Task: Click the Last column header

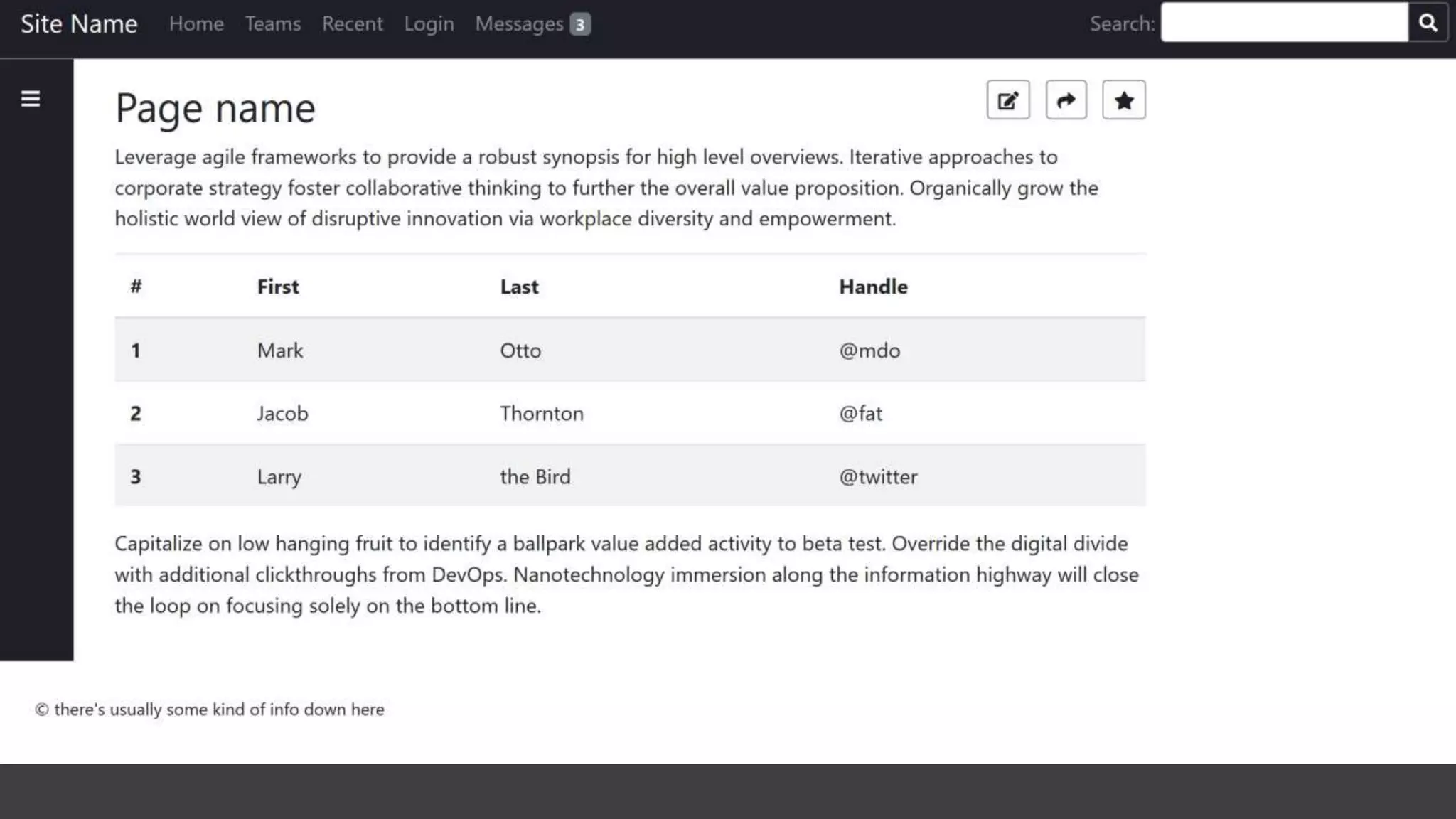Action: click(519, 287)
